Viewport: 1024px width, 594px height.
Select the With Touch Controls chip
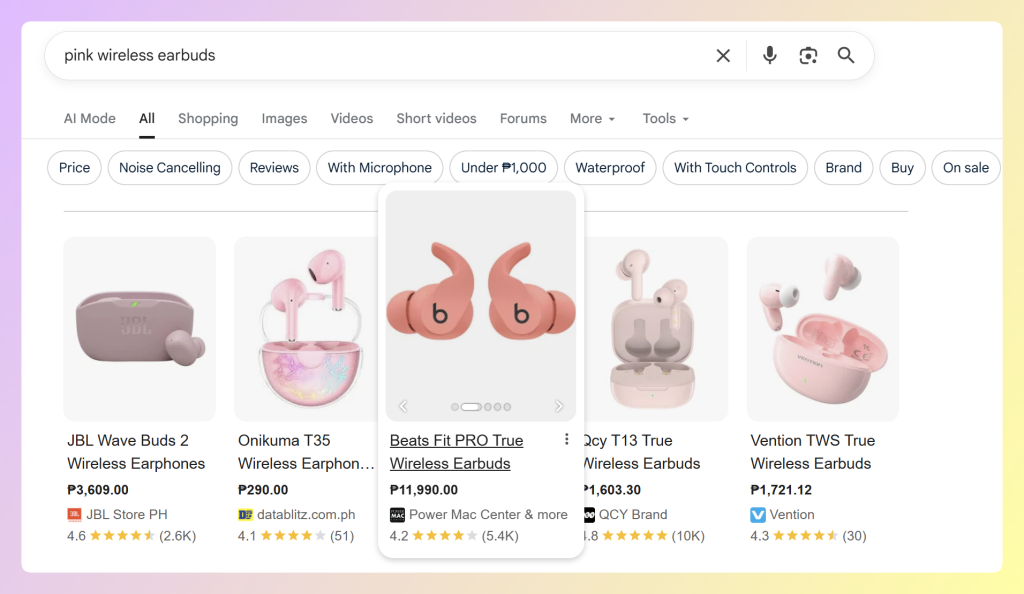pyautogui.click(x=735, y=168)
